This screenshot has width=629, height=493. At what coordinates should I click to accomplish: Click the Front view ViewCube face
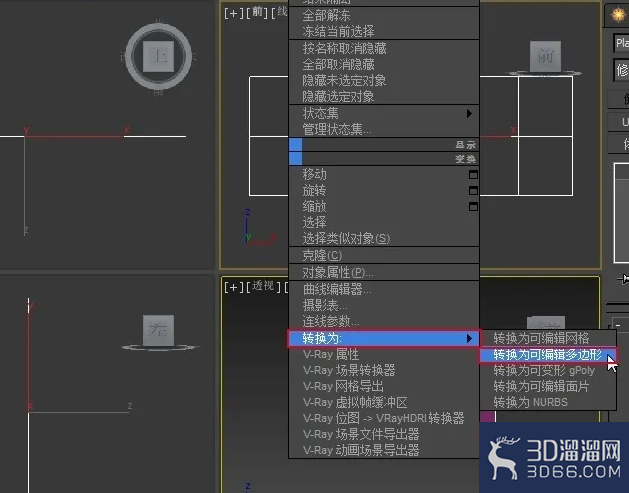[x=545, y=57]
